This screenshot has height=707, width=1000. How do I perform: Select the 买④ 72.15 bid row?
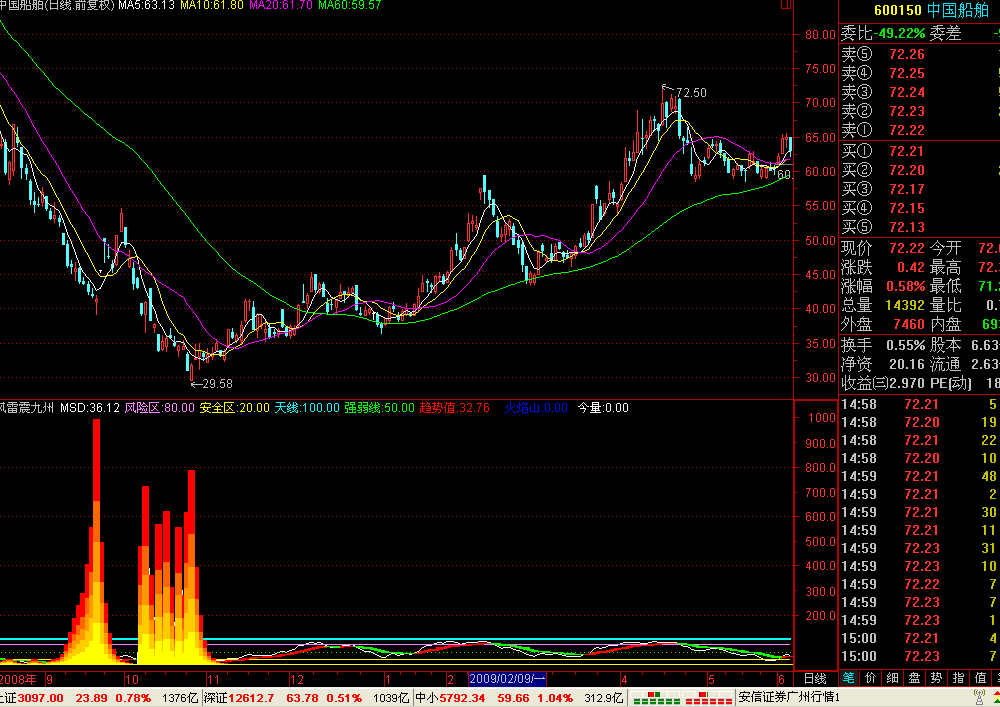pos(920,208)
